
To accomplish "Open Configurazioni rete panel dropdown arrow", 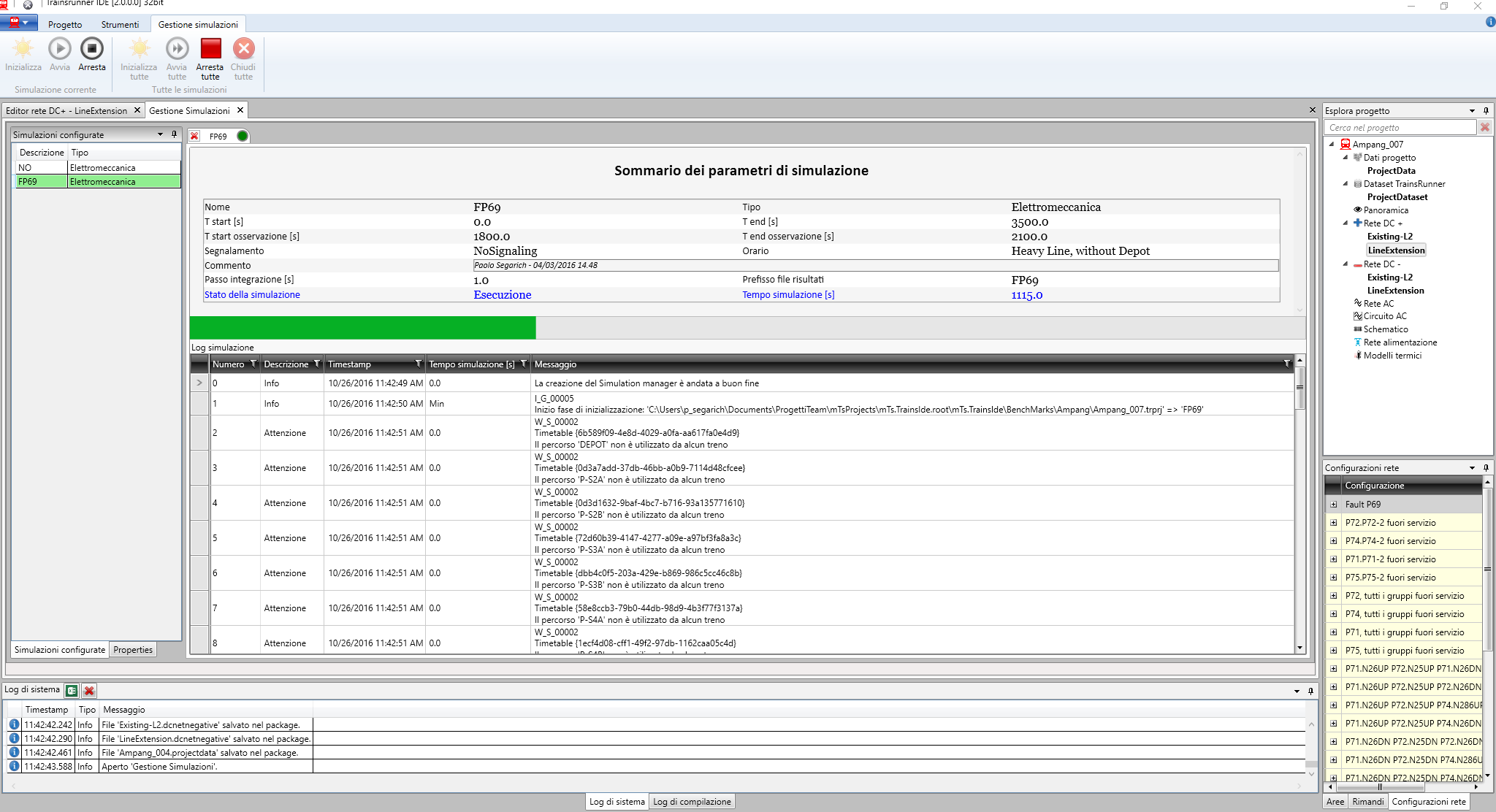I will [1472, 467].
